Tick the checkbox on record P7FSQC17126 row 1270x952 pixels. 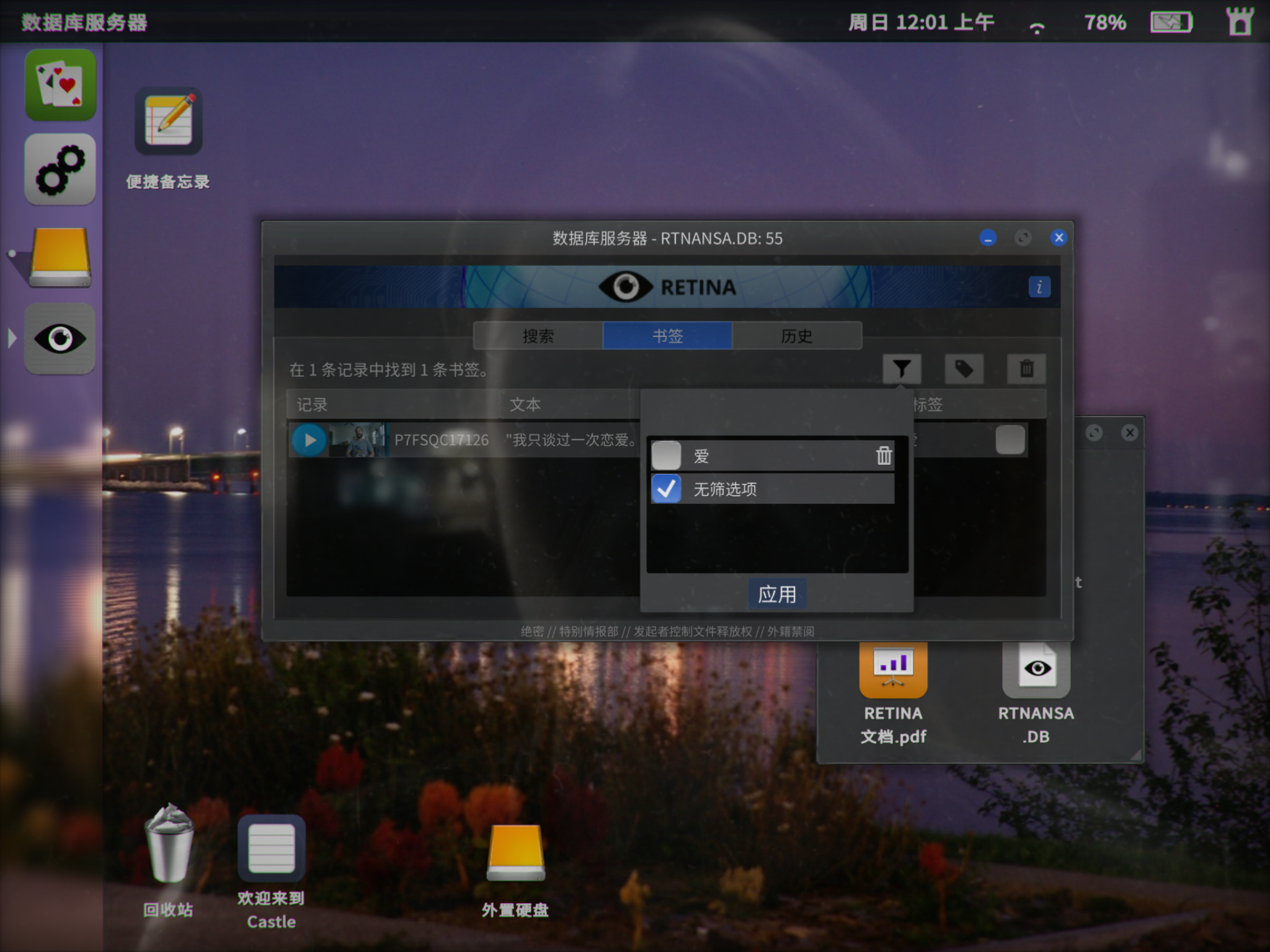pyautogui.click(x=1010, y=440)
